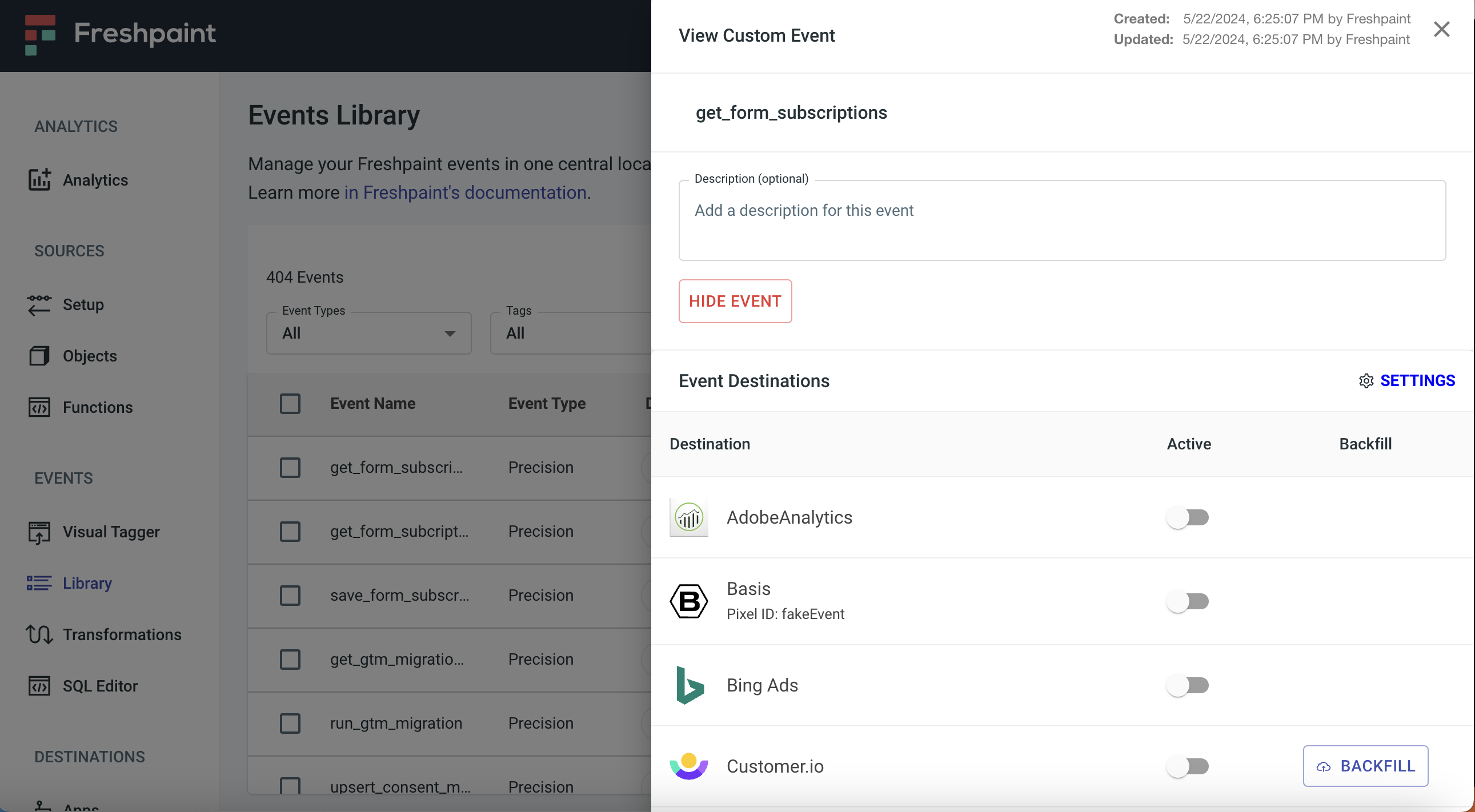The image size is (1475, 812).
Task: Click the Backfill column header
Action: tap(1365, 444)
